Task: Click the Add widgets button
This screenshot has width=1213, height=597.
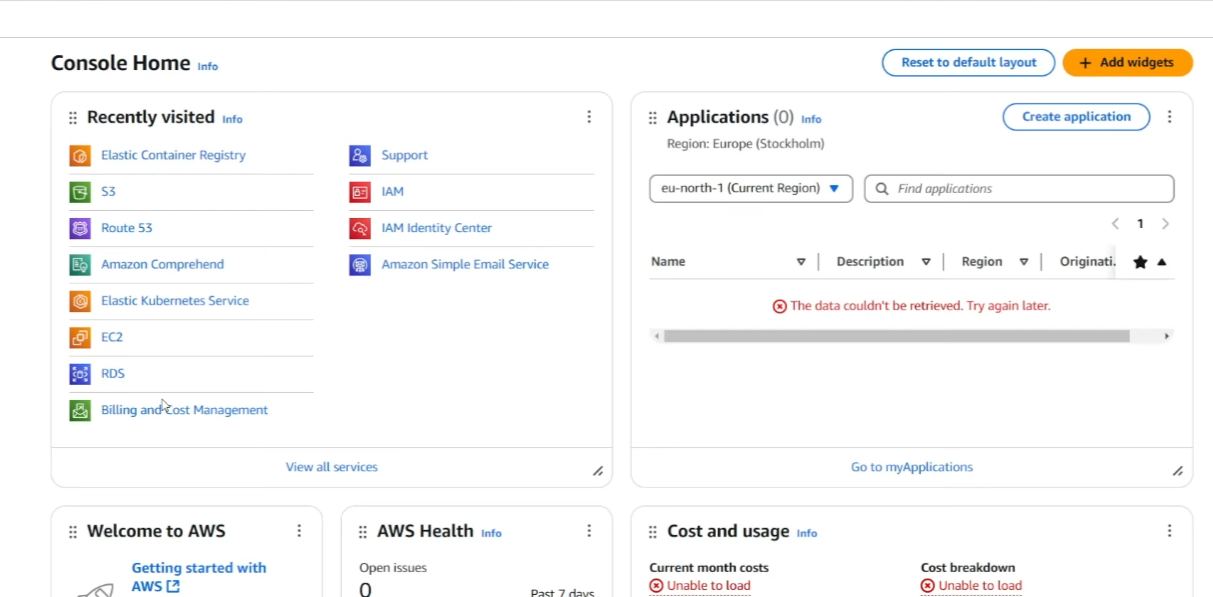Action: tap(1127, 62)
